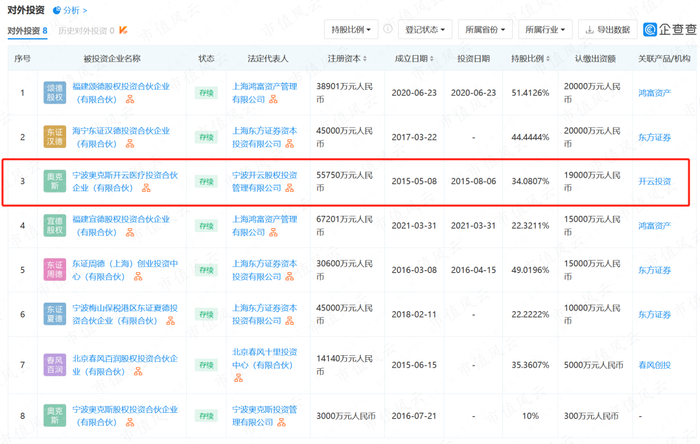Select the 300万元人民币 subscribed amount cell
This screenshot has height=444, width=700.
(x=591, y=416)
